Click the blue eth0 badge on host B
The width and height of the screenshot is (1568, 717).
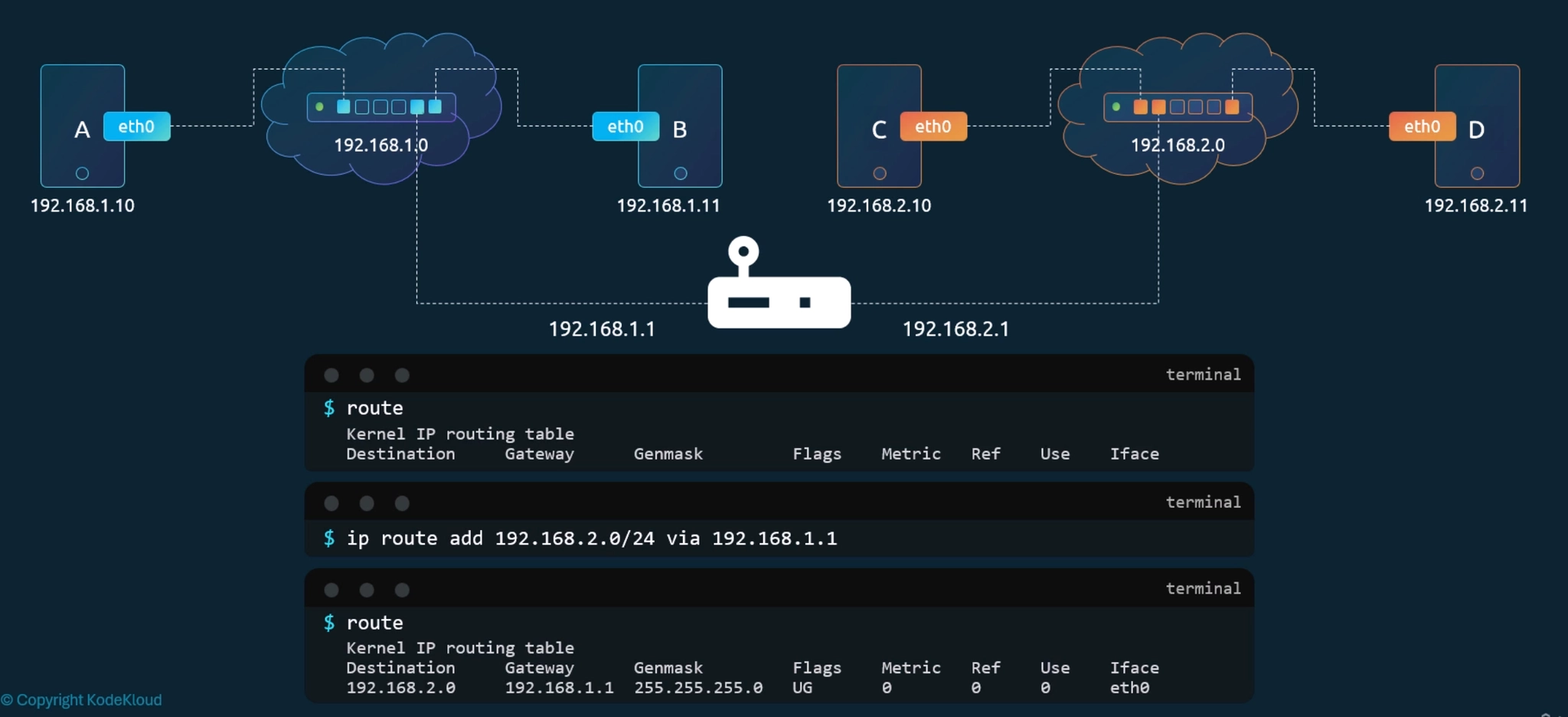626,126
